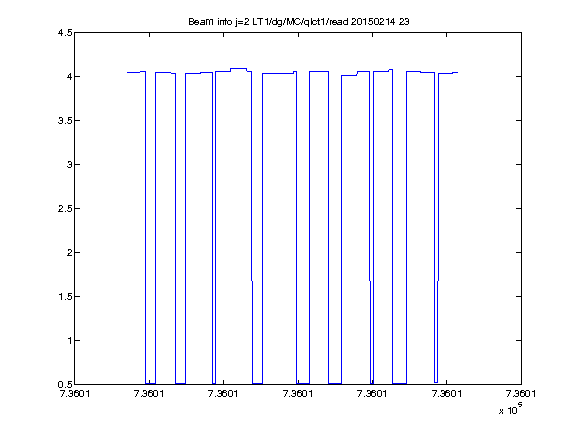Select the first x-axis tick label 7.3601
The image size is (576, 432).
coord(75,394)
